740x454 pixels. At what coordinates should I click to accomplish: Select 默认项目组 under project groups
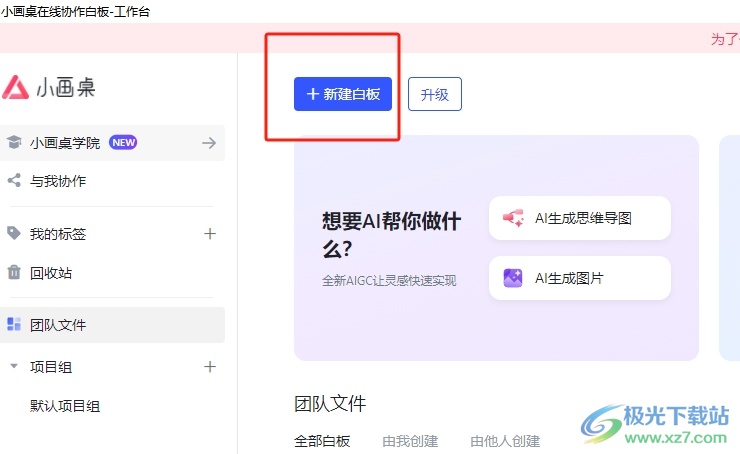tap(65, 406)
